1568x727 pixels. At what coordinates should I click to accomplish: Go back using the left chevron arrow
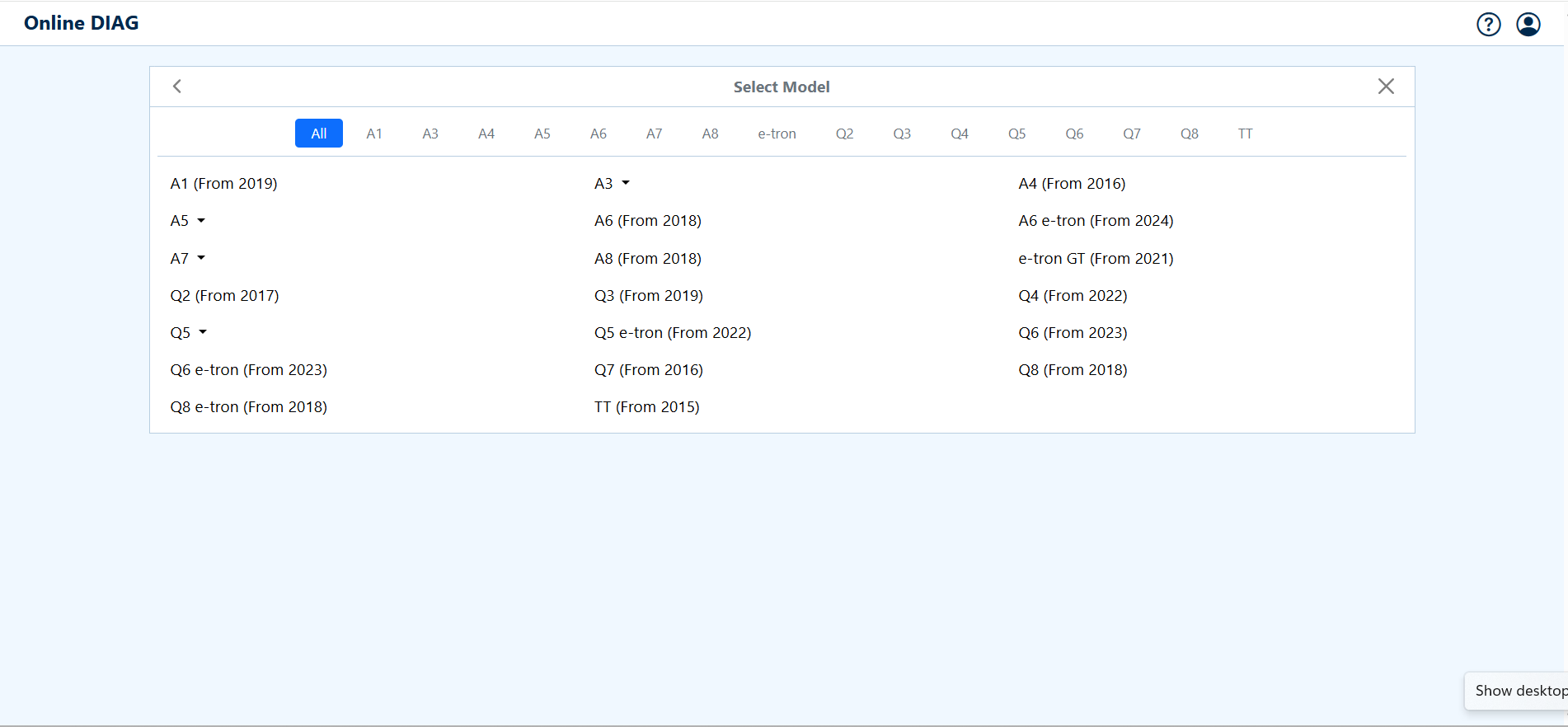click(177, 87)
